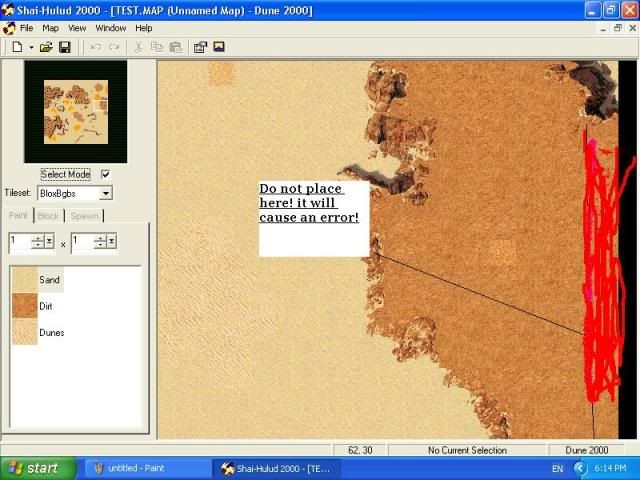Click the New Map toolbar icon
Image resolution: width=640 pixels, height=480 pixels.
pos(17,47)
